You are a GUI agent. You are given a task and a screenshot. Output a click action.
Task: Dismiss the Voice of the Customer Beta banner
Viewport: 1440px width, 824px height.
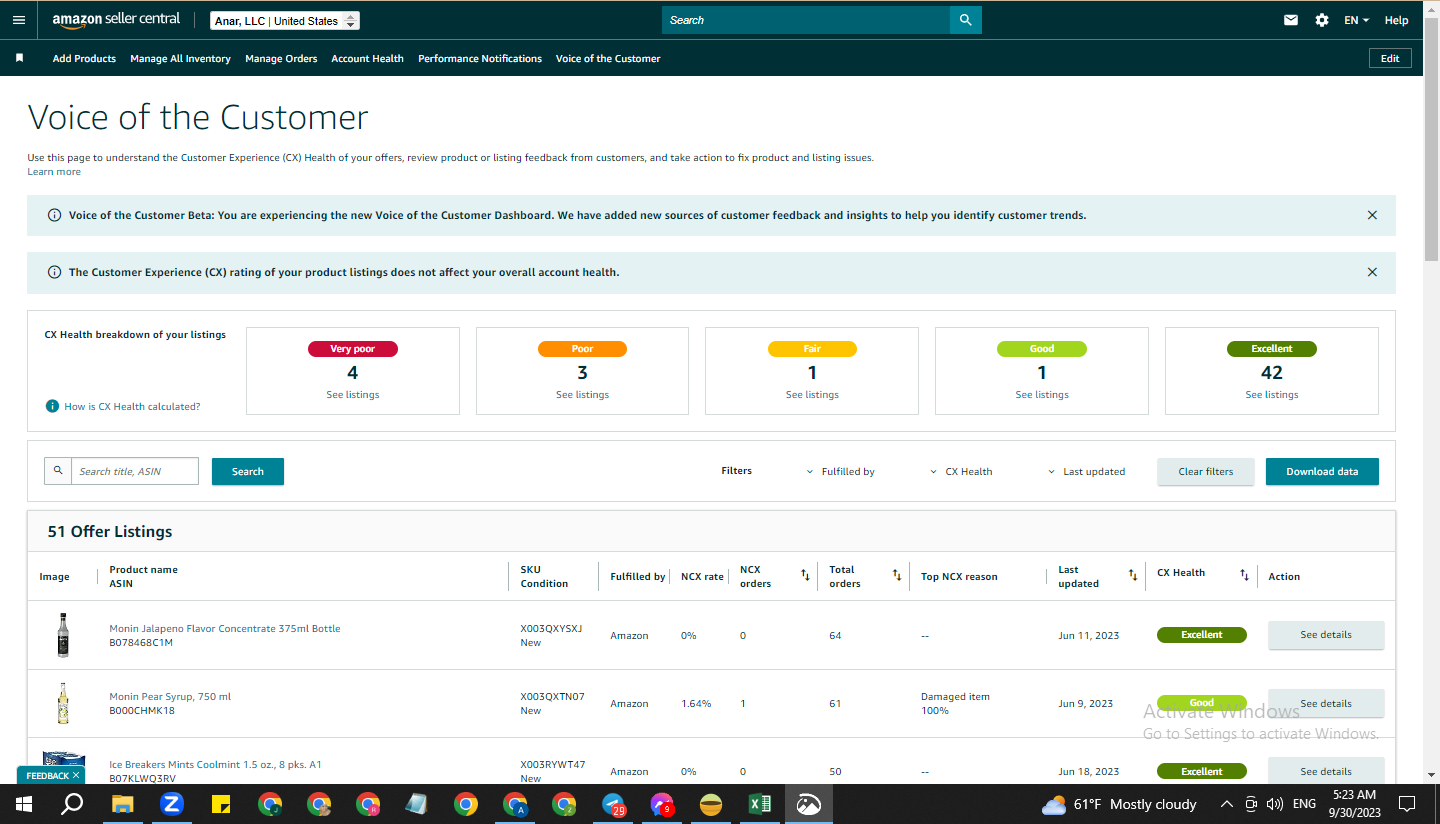pos(1372,215)
